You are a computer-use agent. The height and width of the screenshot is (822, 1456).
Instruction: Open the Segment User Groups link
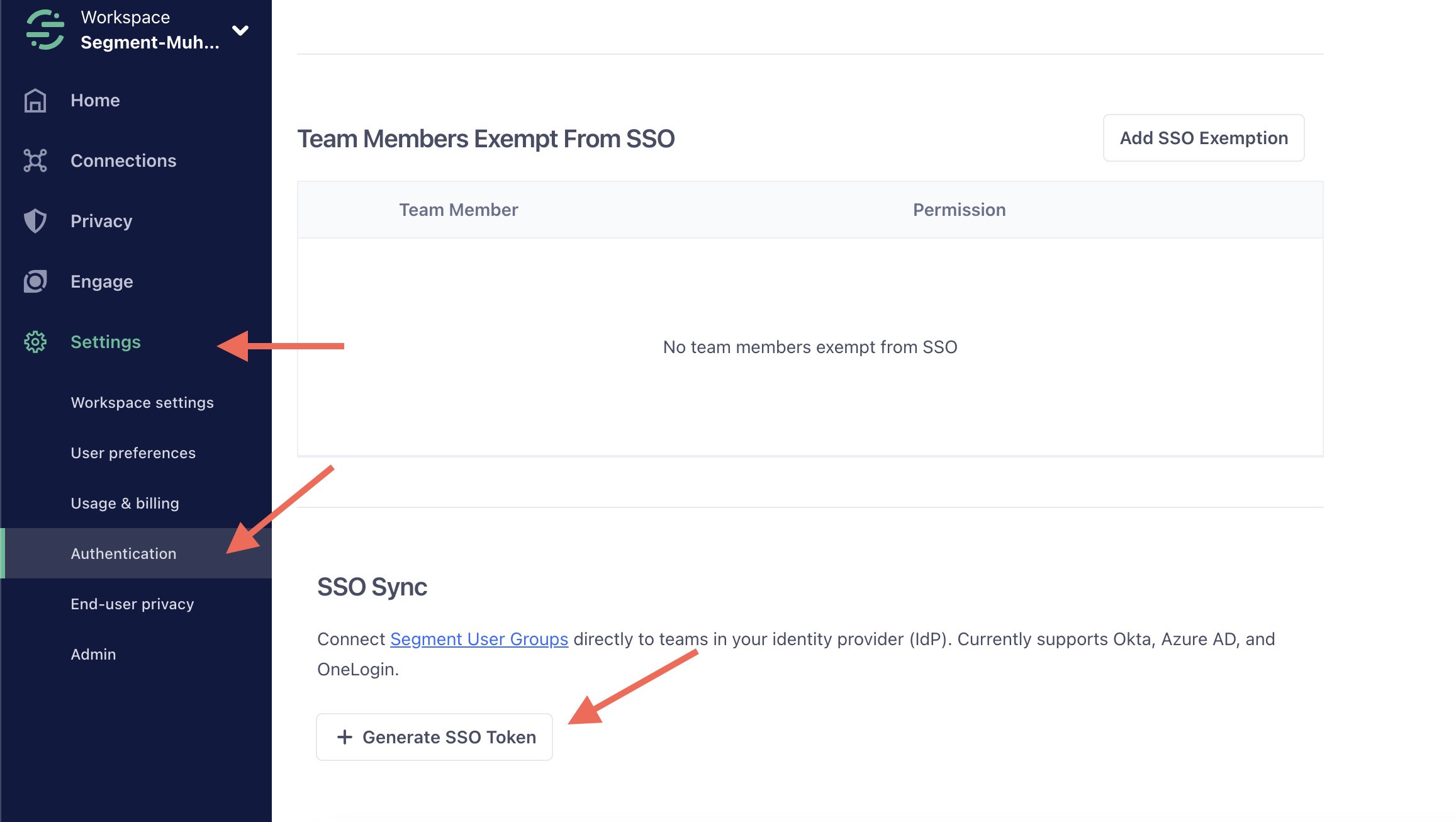click(x=478, y=639)
